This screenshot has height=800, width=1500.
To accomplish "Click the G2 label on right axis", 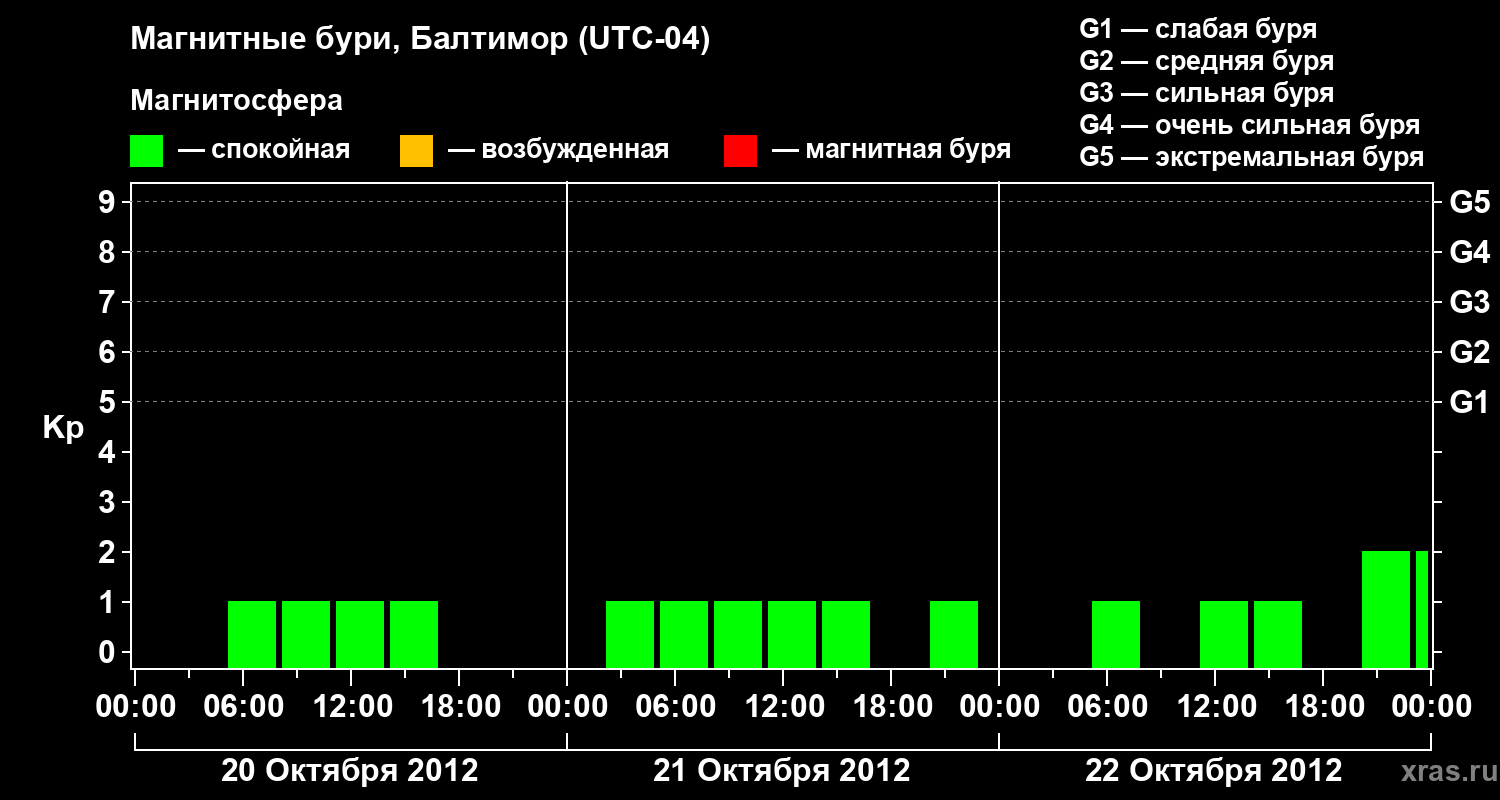I will [x=1469, y=352].
